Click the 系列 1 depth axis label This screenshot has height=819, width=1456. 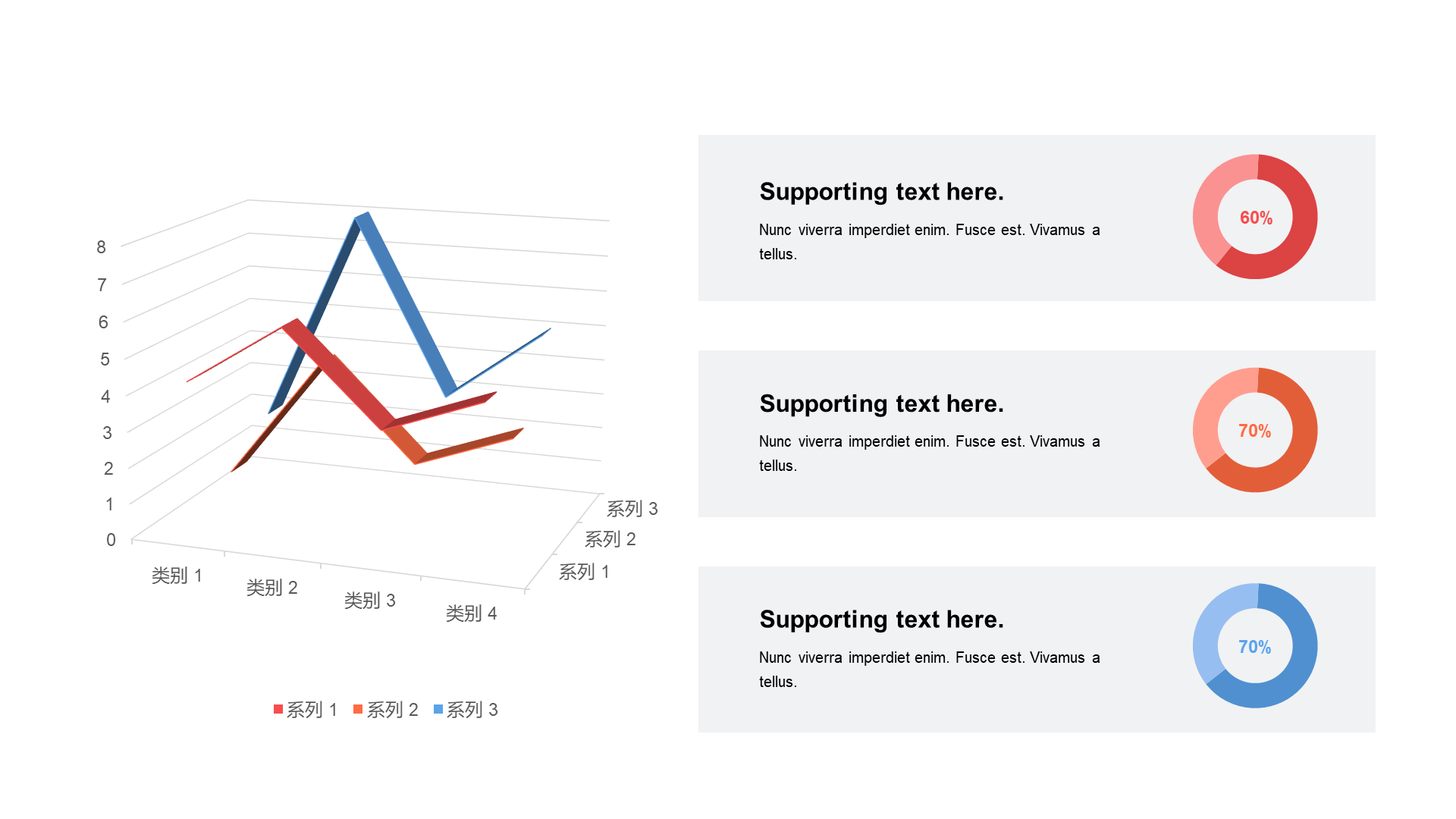(584, 572)
